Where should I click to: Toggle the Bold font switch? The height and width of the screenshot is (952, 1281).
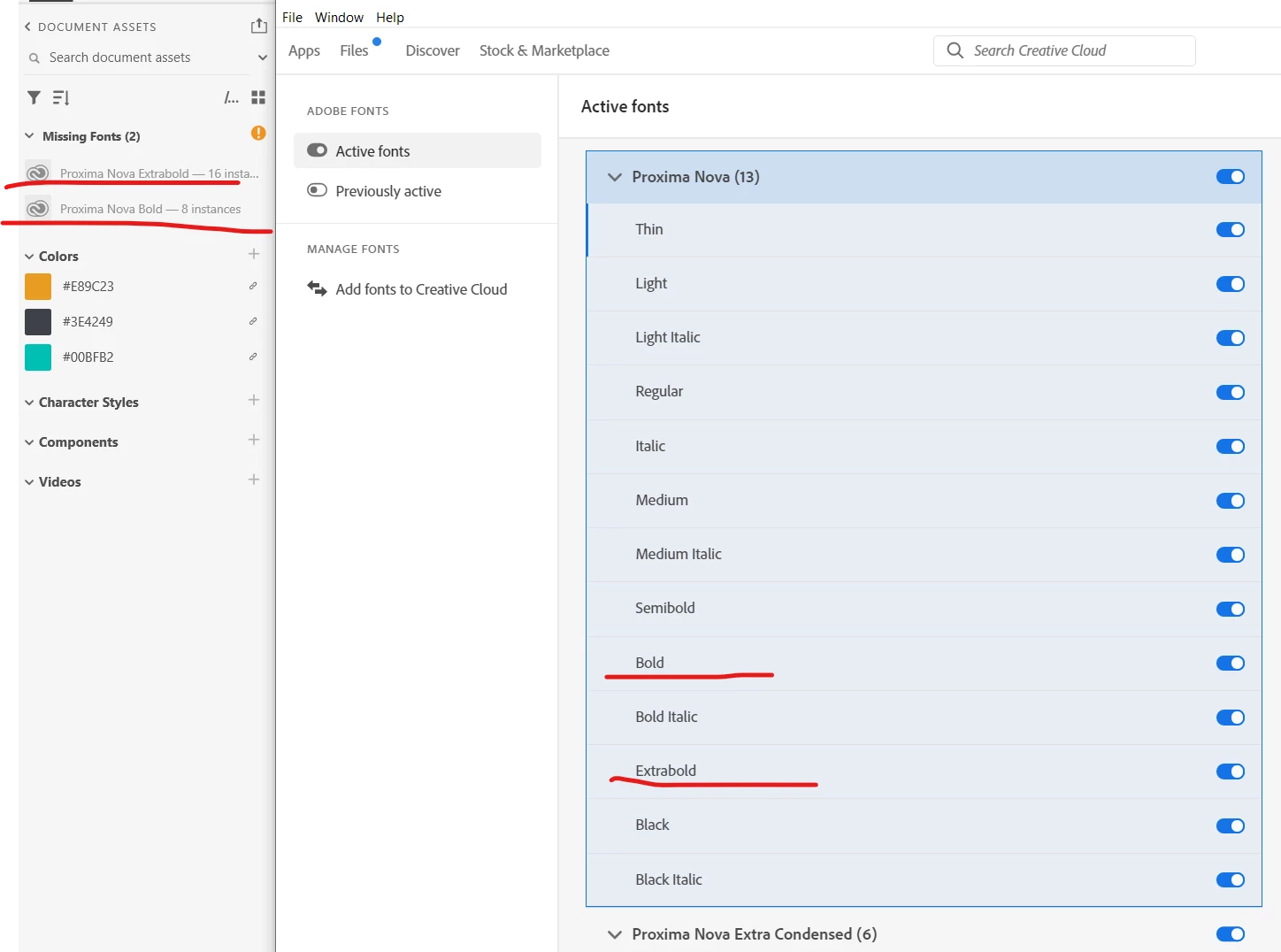[1231, 664]
